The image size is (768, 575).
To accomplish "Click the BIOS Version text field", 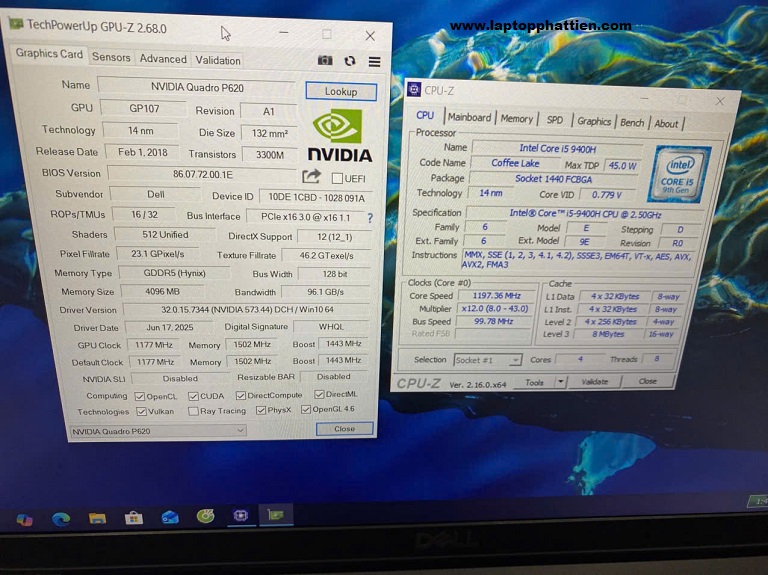I will tap(198, 174).
